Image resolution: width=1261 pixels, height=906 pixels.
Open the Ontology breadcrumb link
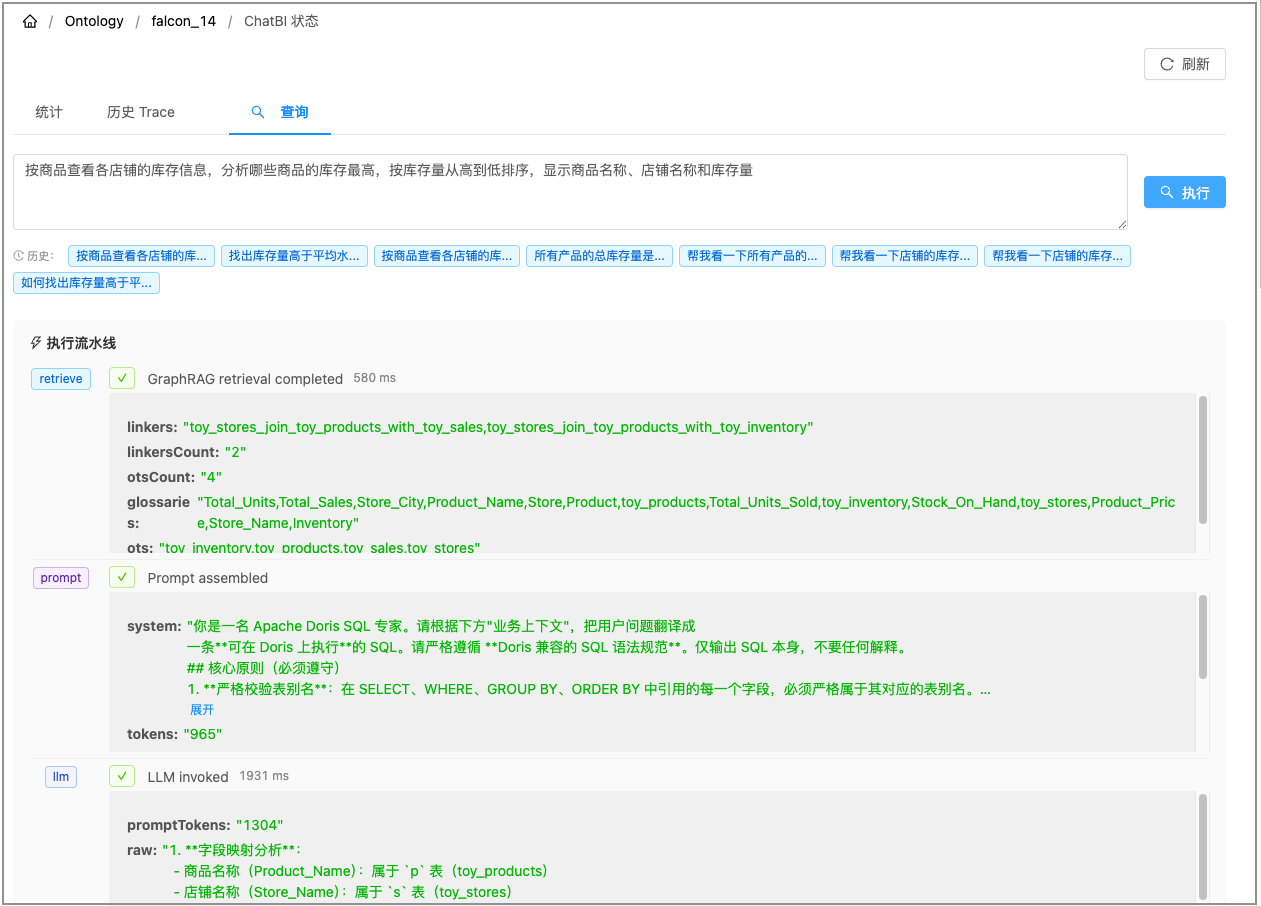[x=94, y=21]
